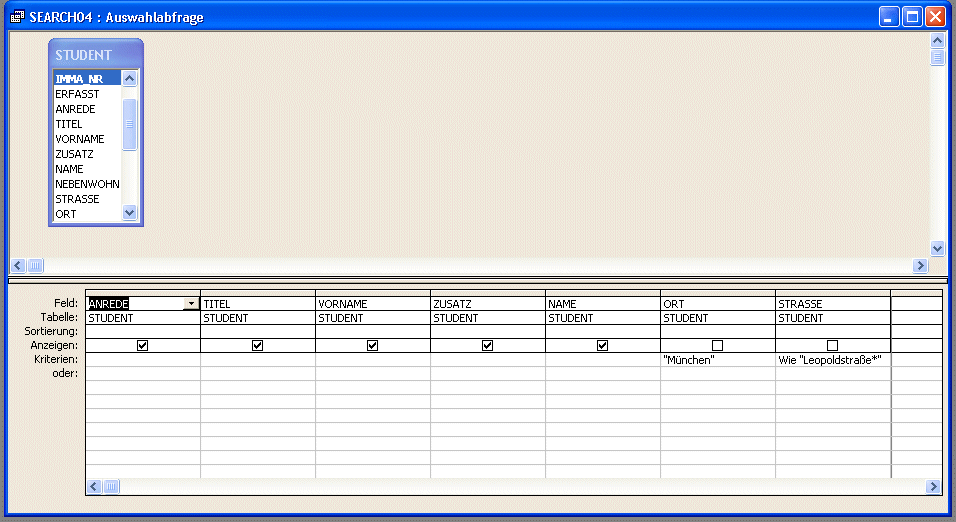
Task: Click the Sortierung cell under ANREDE
Action: [x=143, y=332]
